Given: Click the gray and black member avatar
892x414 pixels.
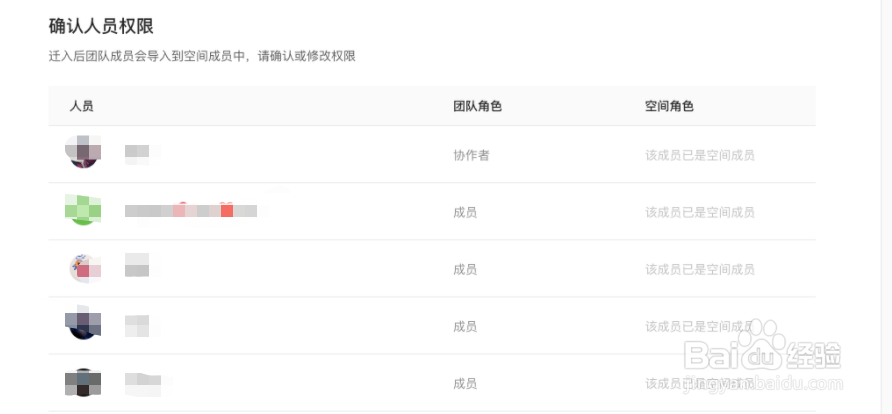Looking at the screenshot, I should pos(83,382).
